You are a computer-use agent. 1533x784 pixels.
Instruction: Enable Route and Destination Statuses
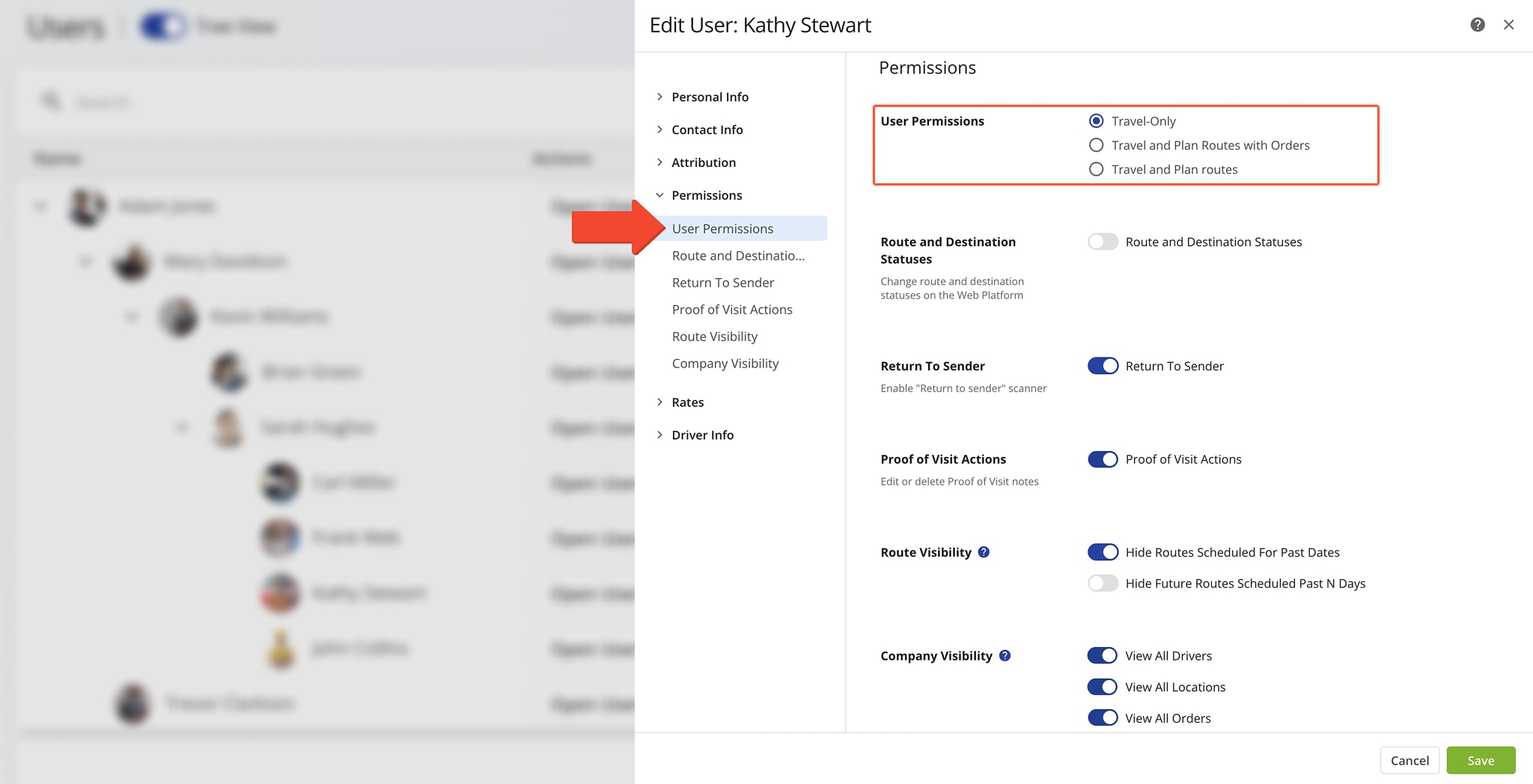tap(1102, 242)
